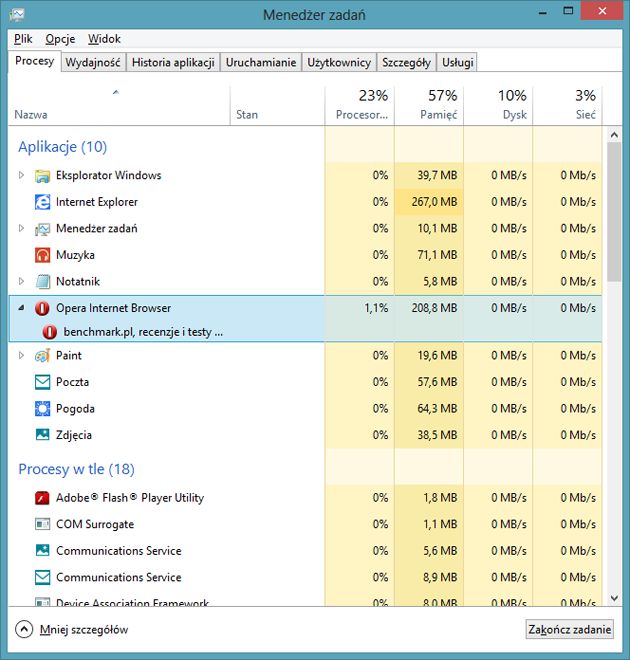Click the scrollbar down arrow
The image size is (630, 660).
tap(614, 598)
